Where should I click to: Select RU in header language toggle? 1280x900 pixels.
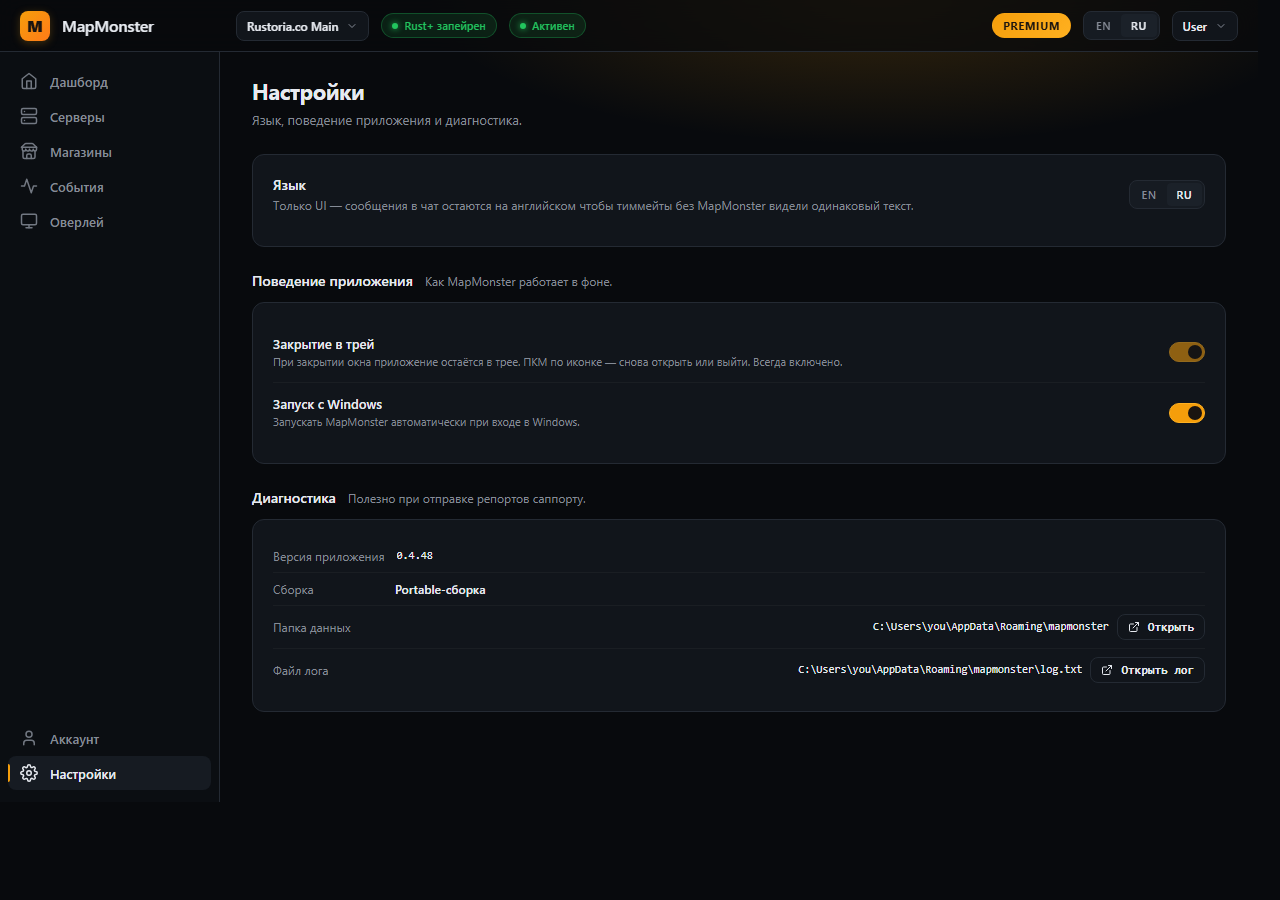pyautogui.click(x=1138, y=26)
